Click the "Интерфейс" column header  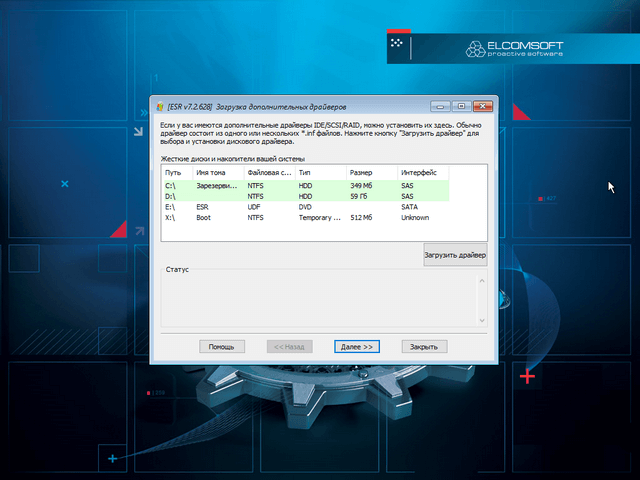click(x=420, y=173)
